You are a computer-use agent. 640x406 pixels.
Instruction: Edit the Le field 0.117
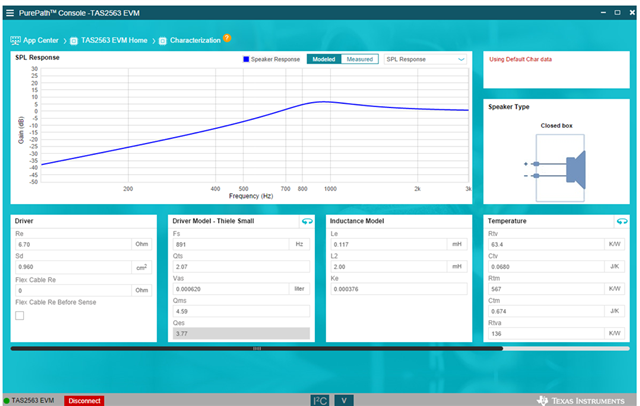(389, 244)
